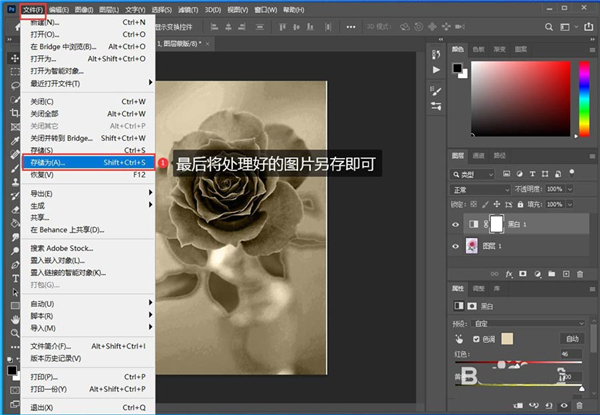Screen dimensions: 600x415
Task: Select the Move tool in toolbar
Action: [x=13, y=60]
